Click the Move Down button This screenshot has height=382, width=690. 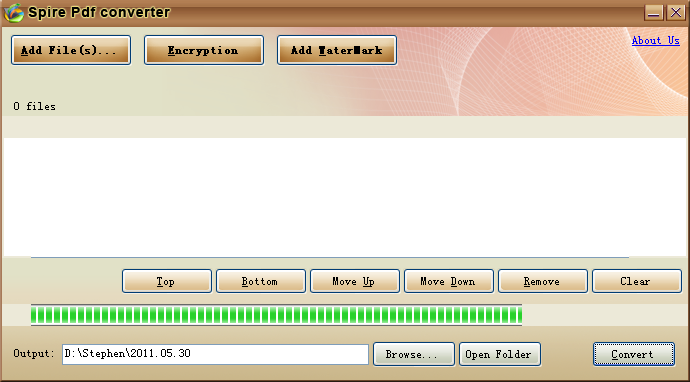pos(449,281)
